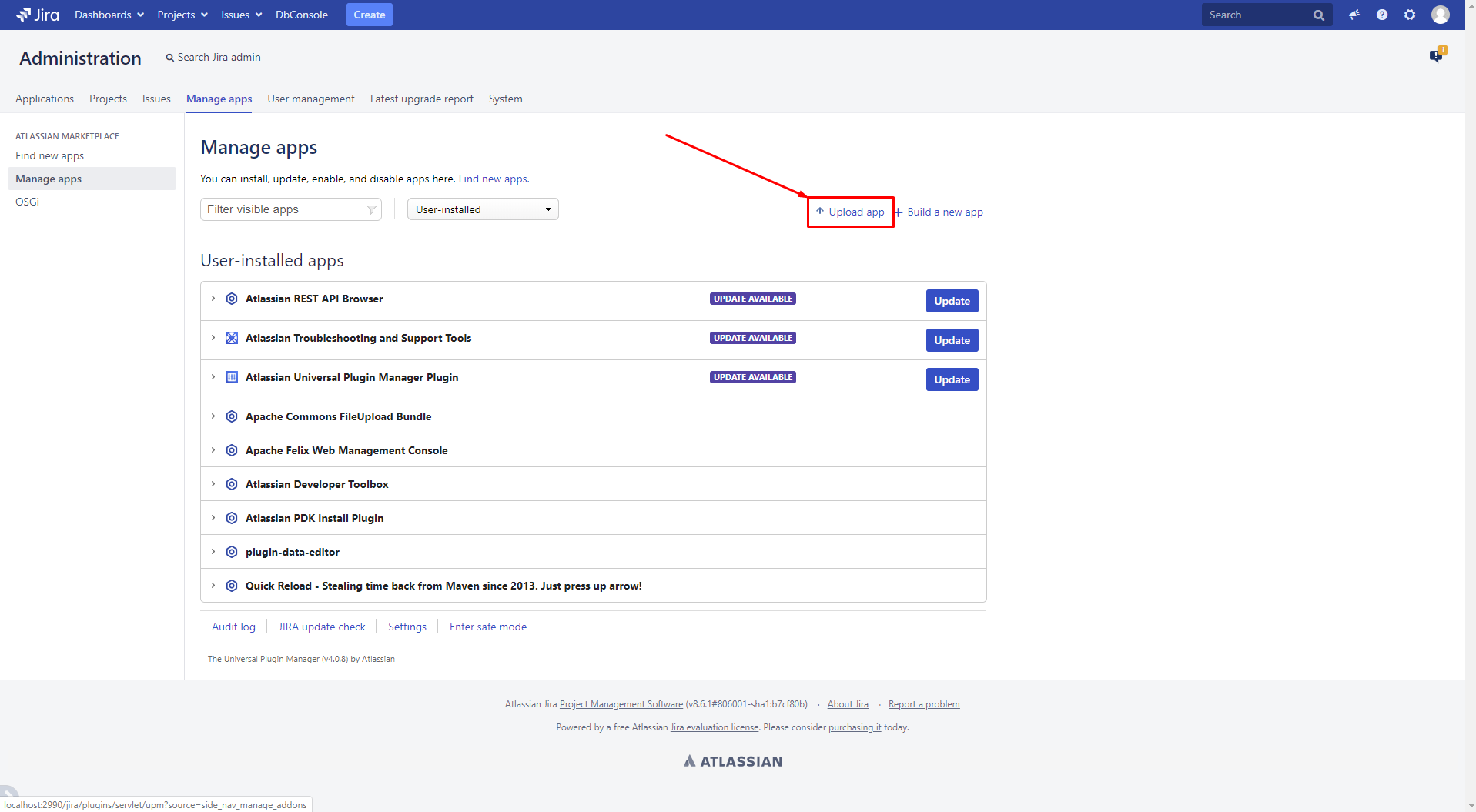Click the Universal Plugin Manager plugin icon
The width and height of the screenshot is (1476, 812).
coord(232,377)
